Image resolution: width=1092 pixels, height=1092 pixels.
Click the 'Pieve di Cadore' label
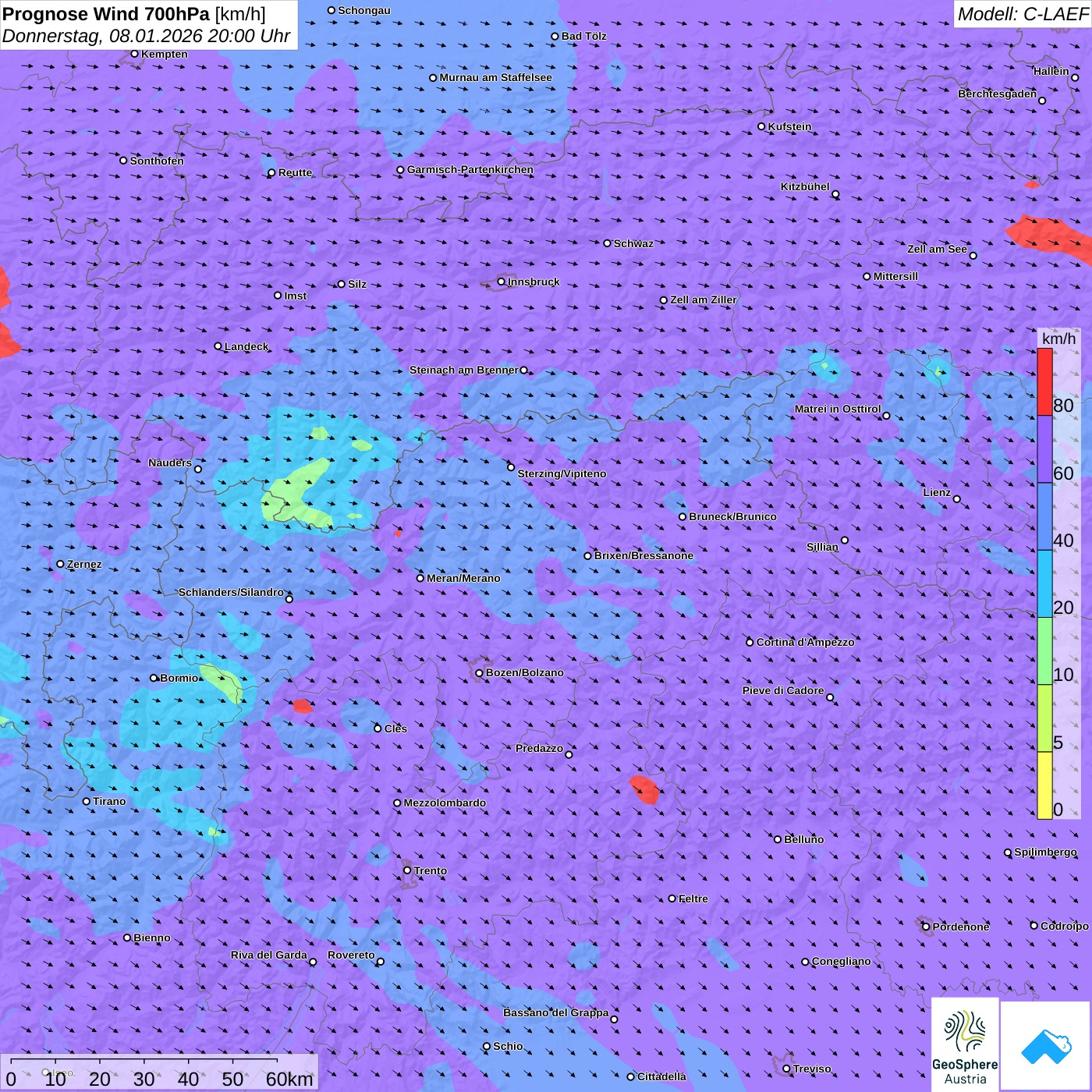click(783, 690)
